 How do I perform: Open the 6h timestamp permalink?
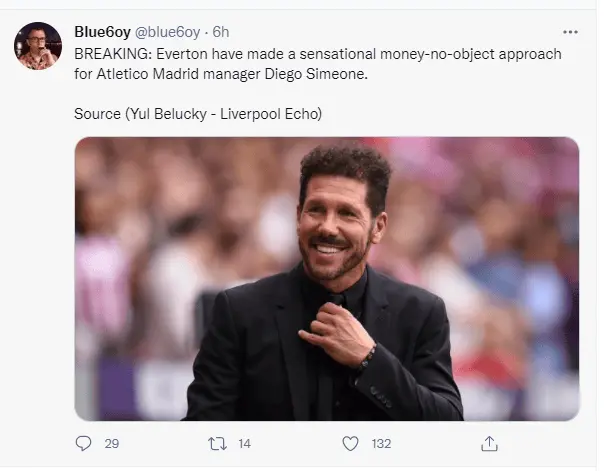pos(221,31)
